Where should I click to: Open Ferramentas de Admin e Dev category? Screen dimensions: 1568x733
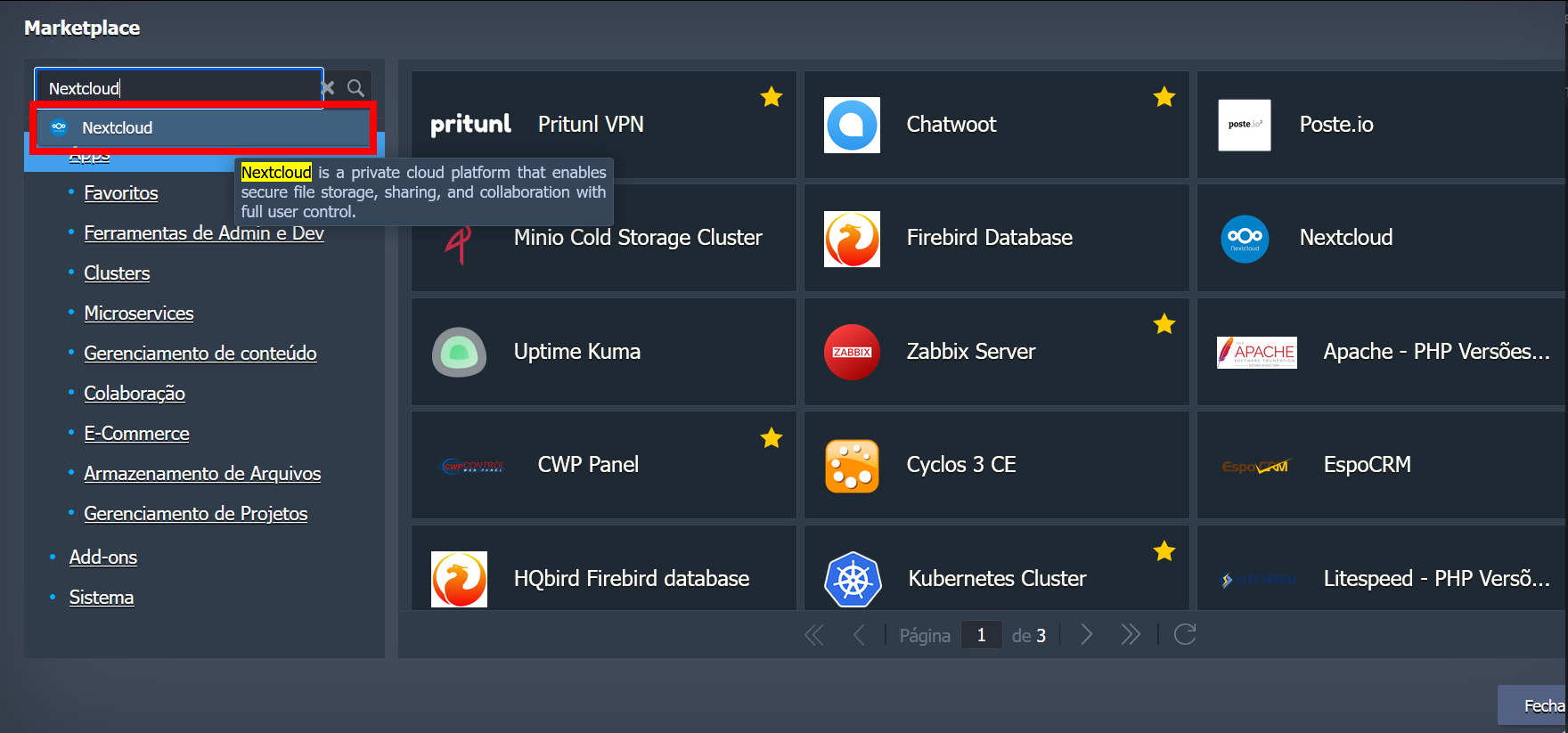(x=204, y=232)
